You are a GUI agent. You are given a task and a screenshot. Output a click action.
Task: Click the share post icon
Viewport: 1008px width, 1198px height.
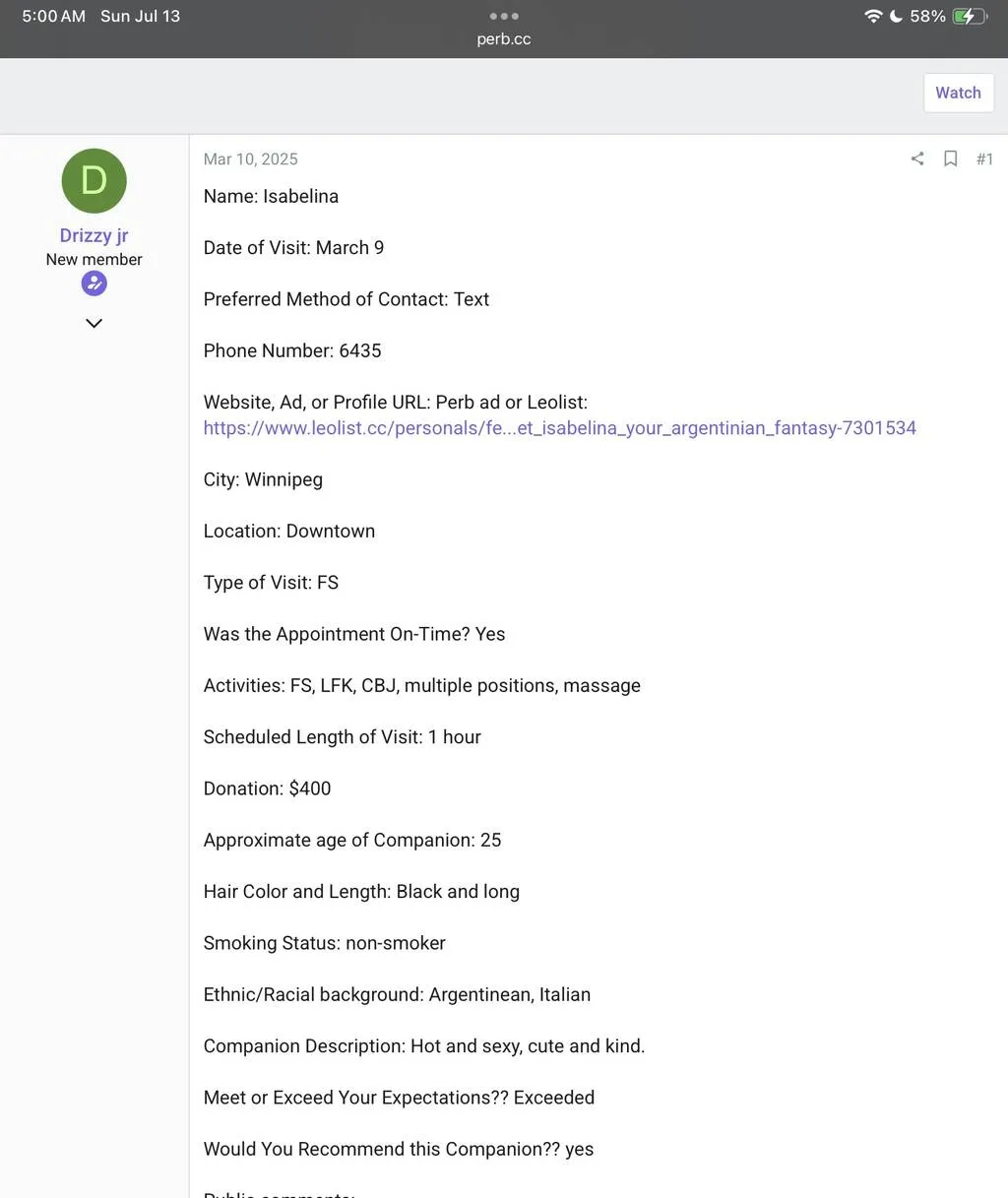point(917,158)
